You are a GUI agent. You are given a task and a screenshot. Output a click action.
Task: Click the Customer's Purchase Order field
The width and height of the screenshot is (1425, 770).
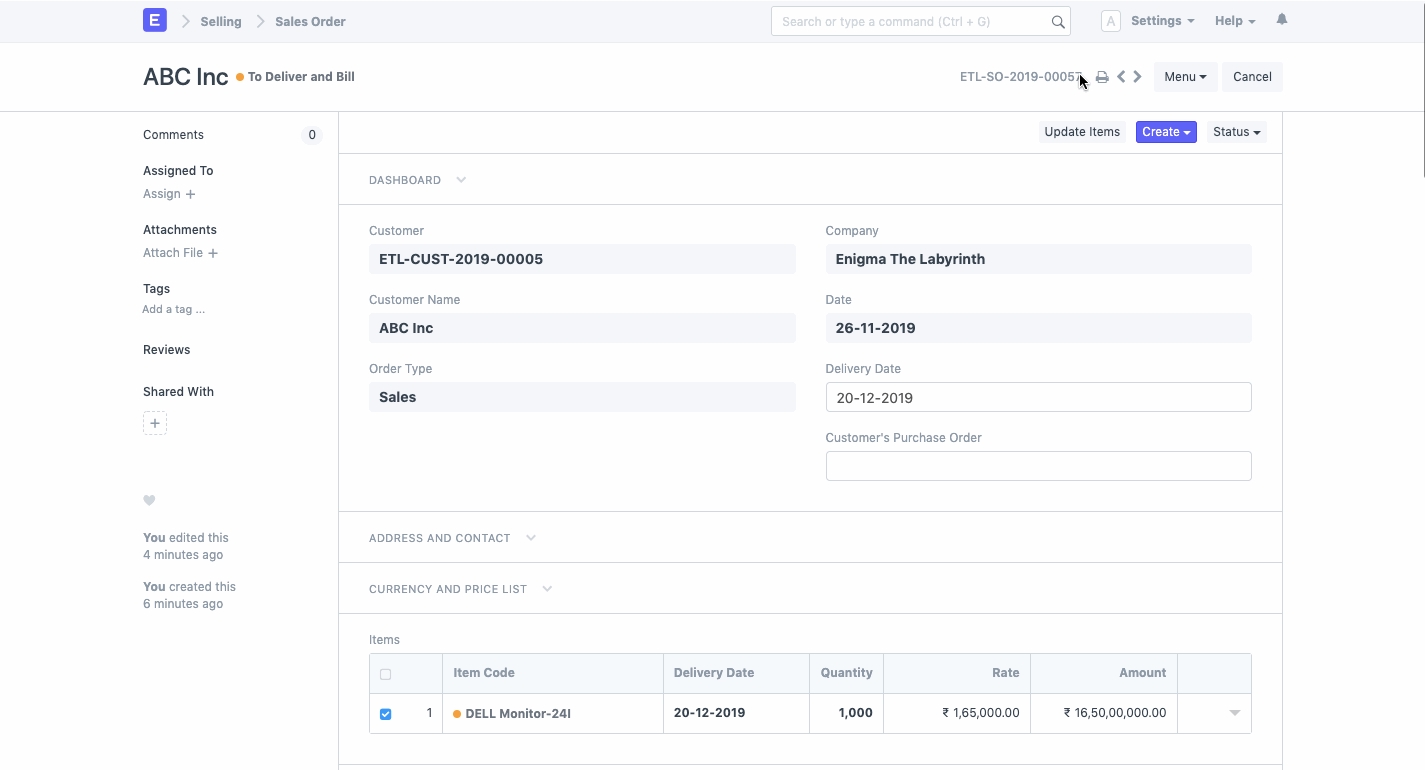pos(1038,466)
